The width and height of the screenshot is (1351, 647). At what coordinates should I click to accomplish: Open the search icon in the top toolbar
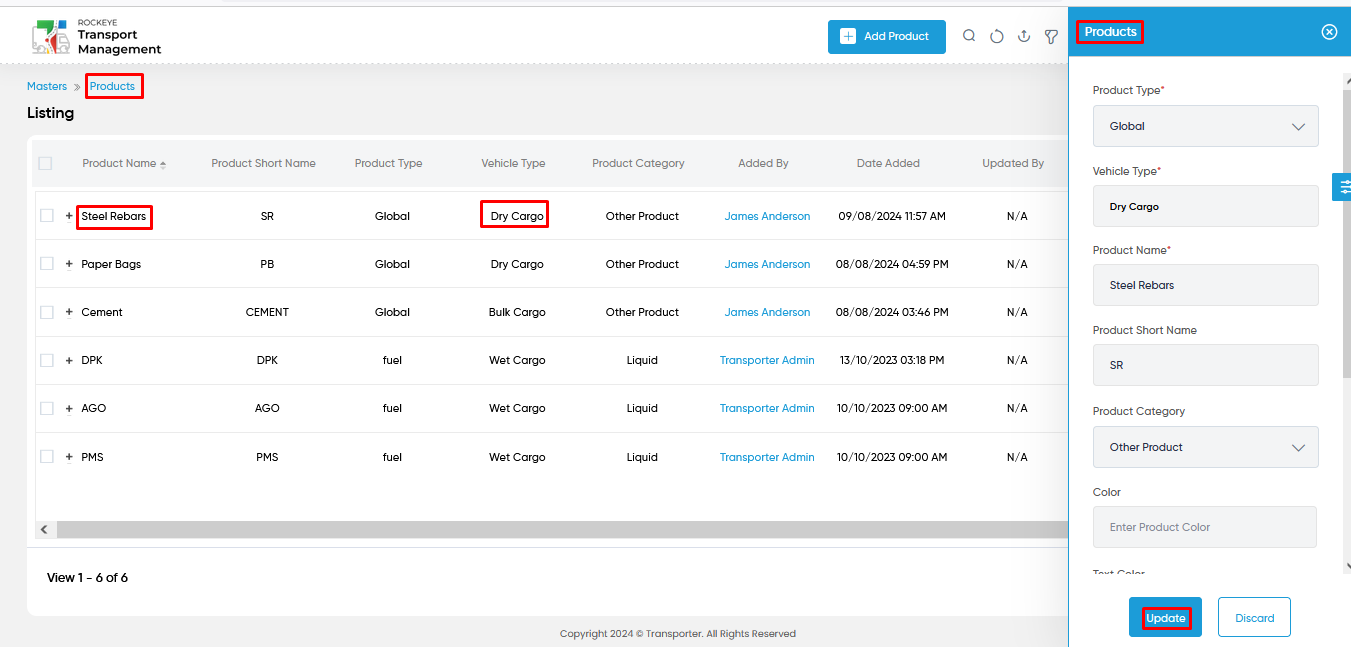tap(969, 36)
